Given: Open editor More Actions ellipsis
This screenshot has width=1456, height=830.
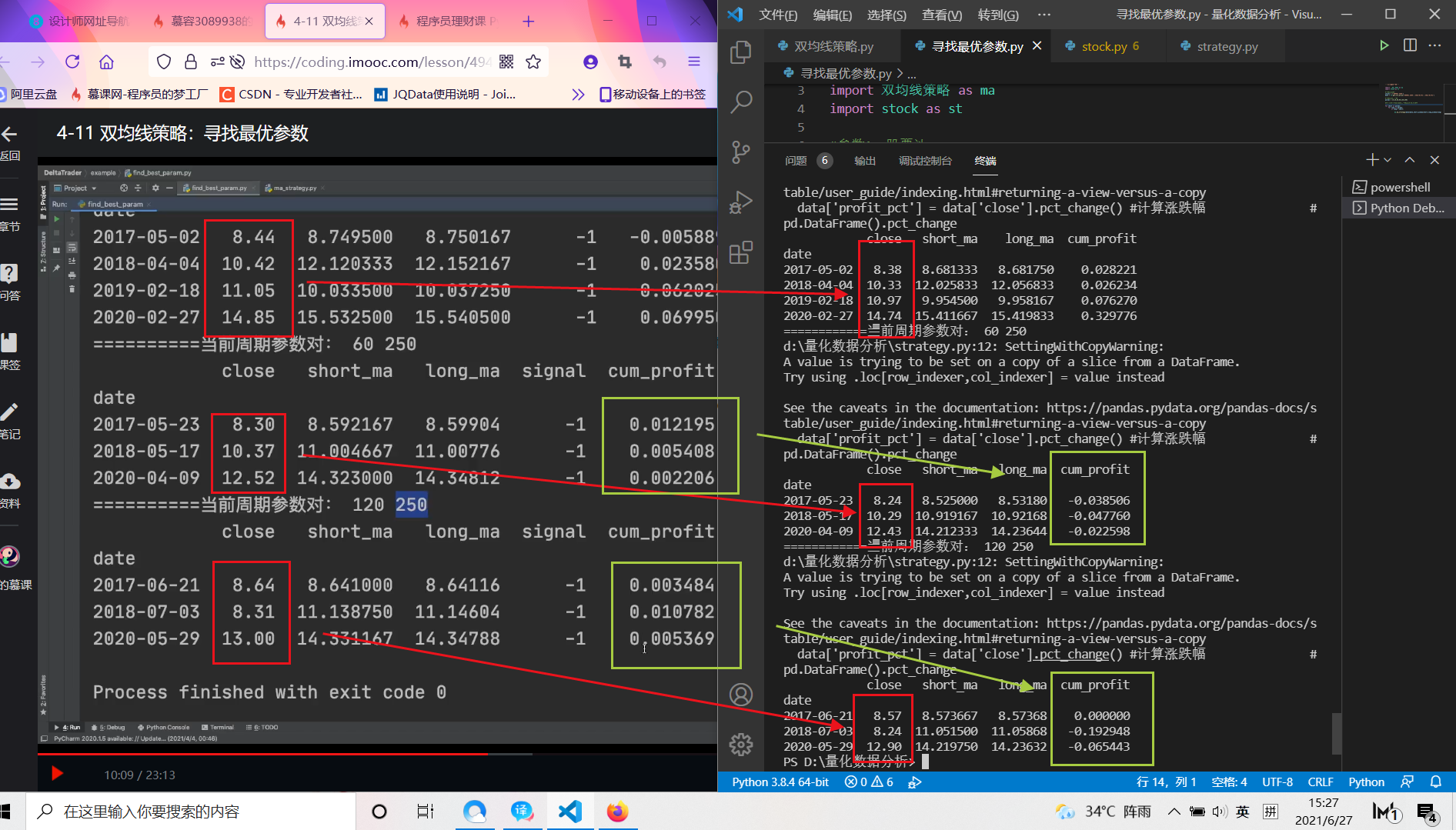Looking at the screenshot, I should pyautogui.click(x=1435, y=45).
